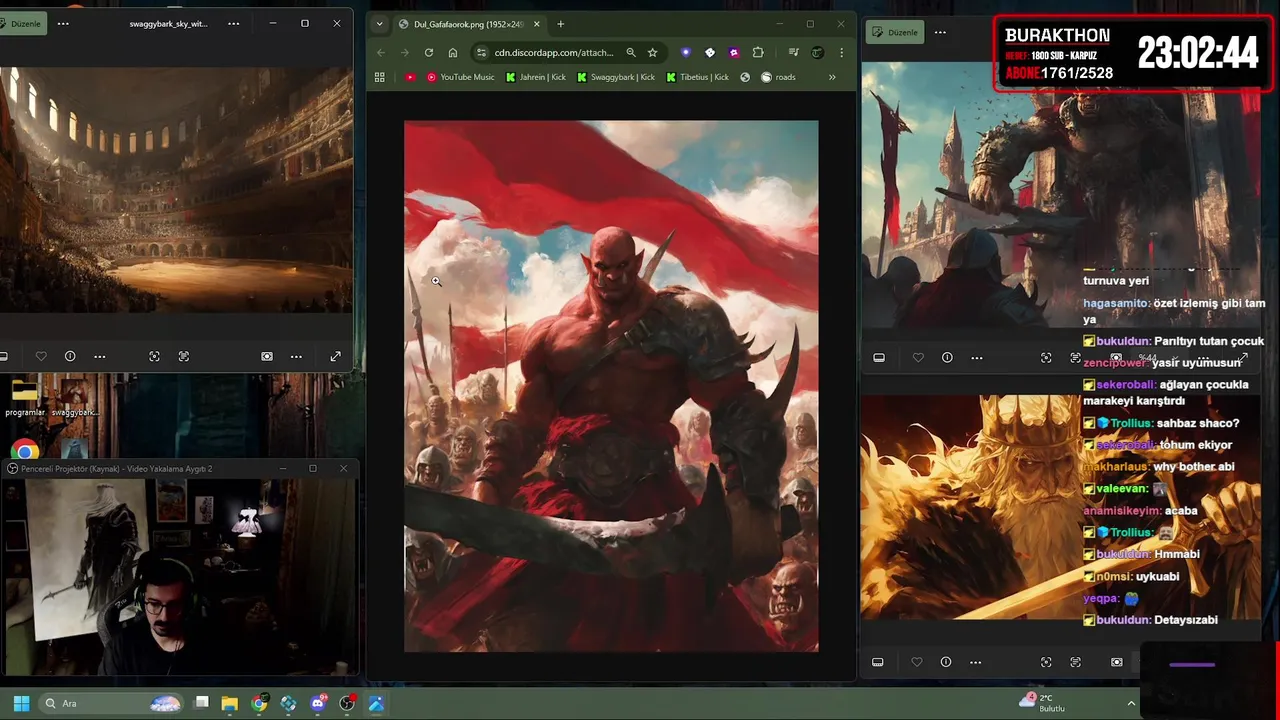Open the Tibetius | Kick bookmark

pyautogui.click(x=698, y=77)
